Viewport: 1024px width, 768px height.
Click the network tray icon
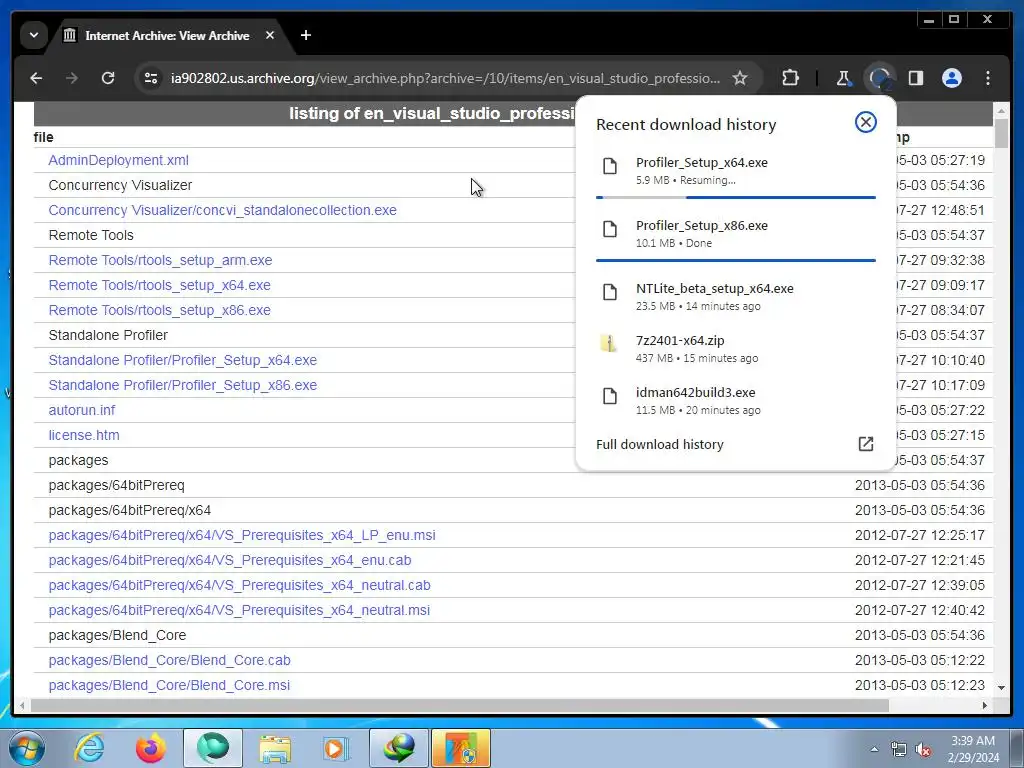click(x=899, y=749)
